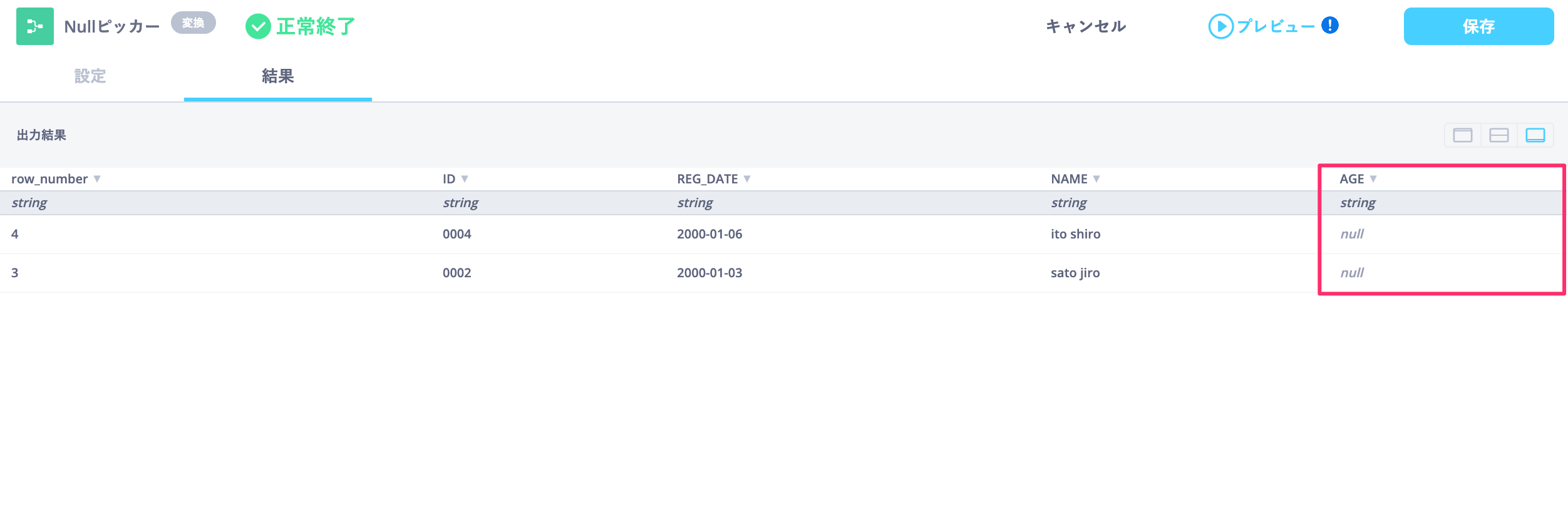Click the 保存 save button
This screenshot has height=527, width=1568.
tap(1478, 26)
